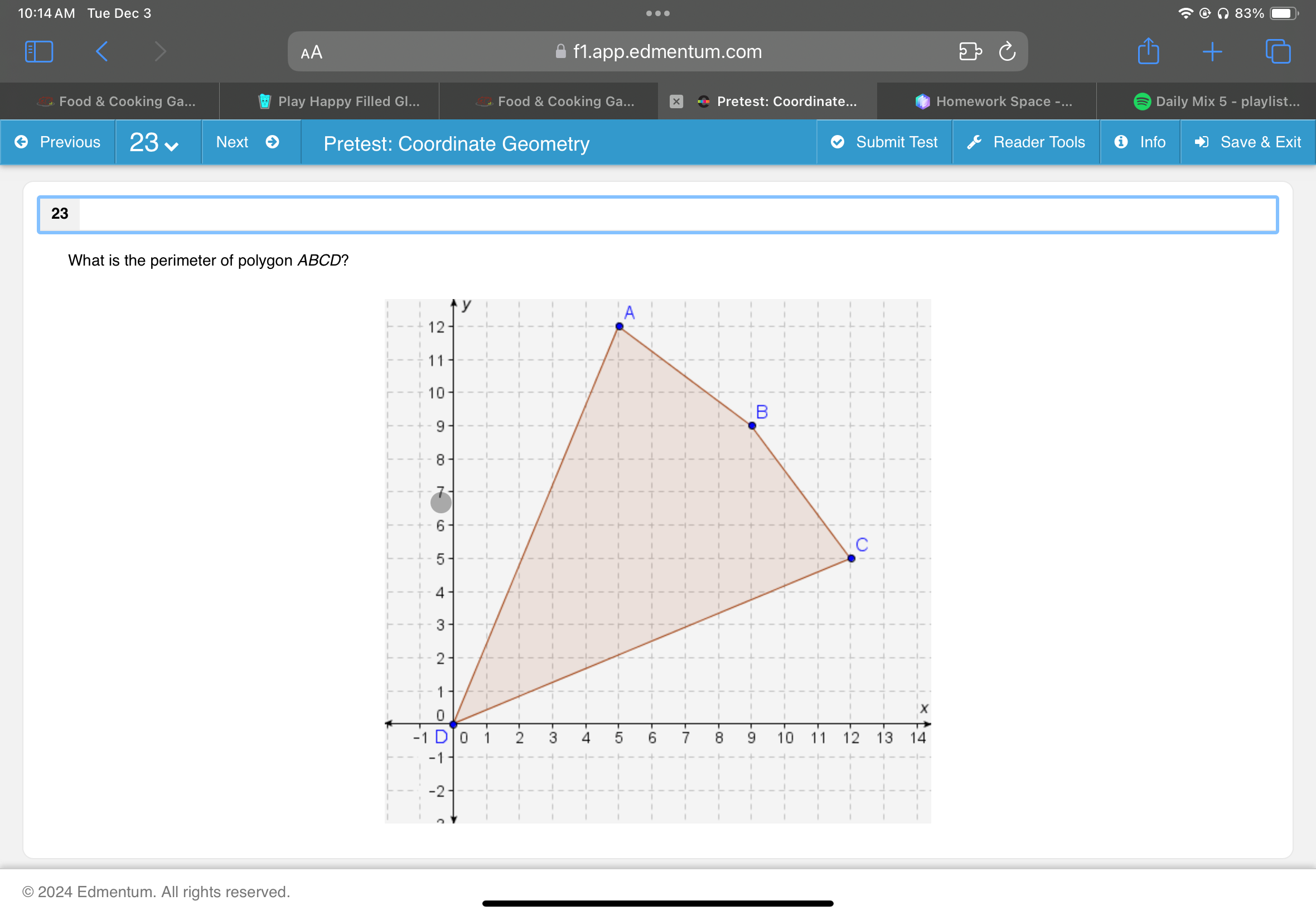Tap the Wi-Fi status icon

click(1185, 13)
